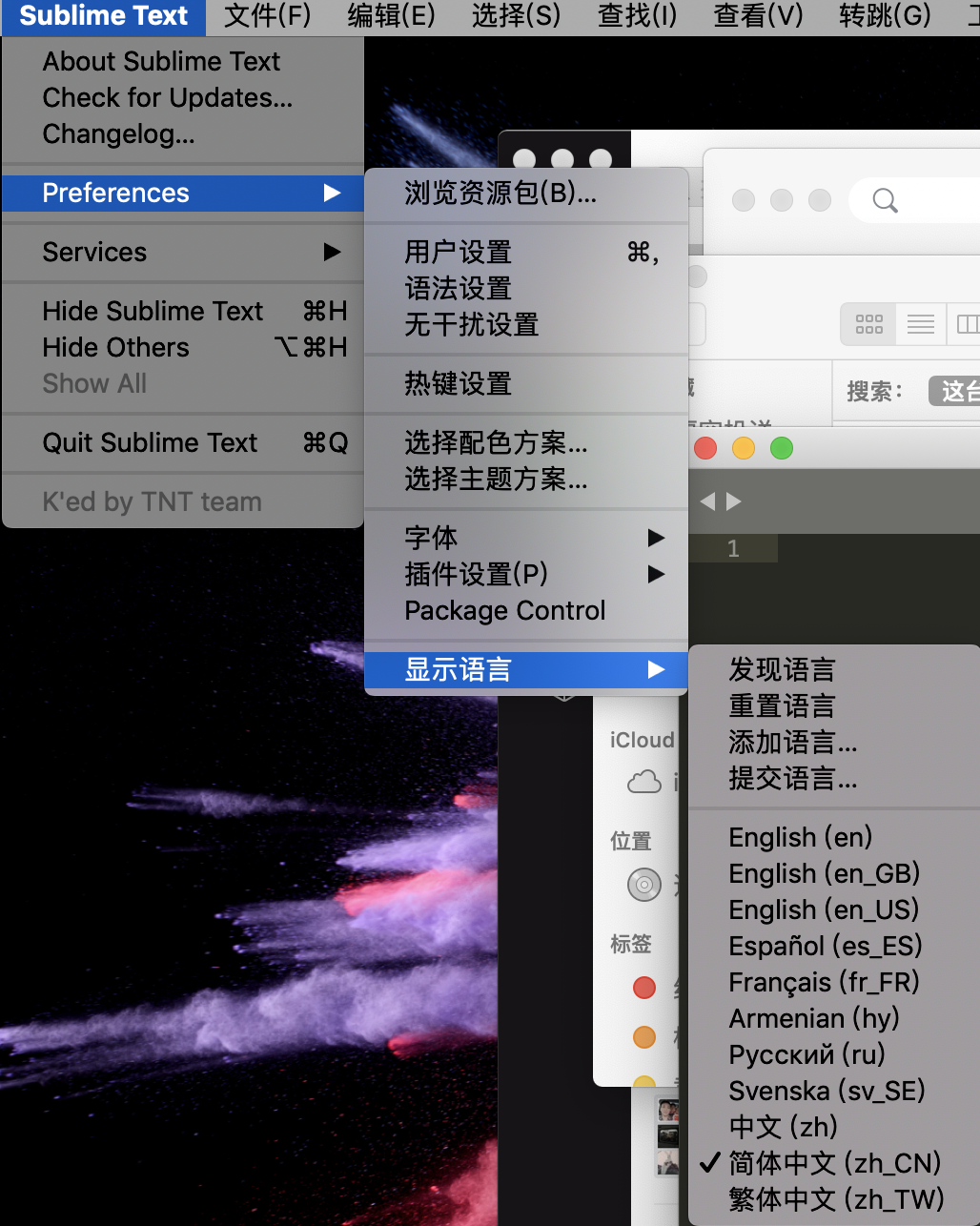Open the 查找(I) menu
The height and width of the screenshot is (1226, 980).
(x=637, y=16)
